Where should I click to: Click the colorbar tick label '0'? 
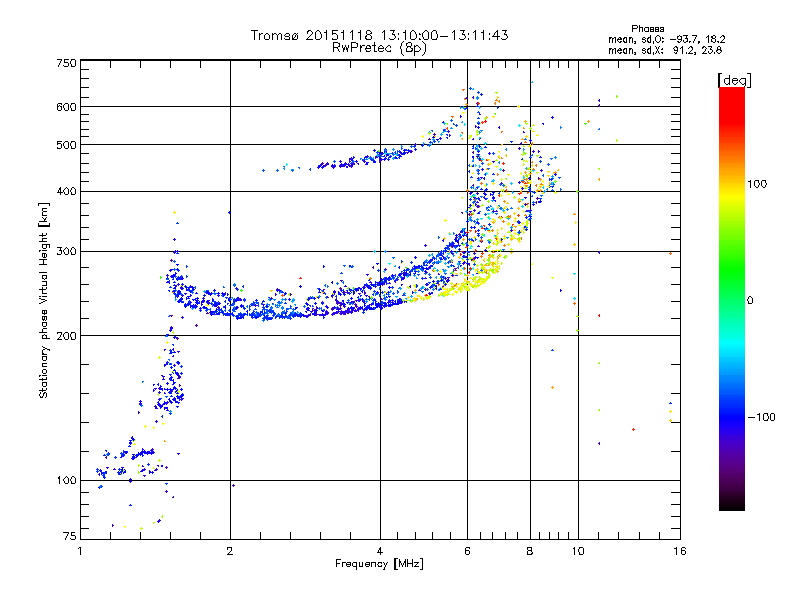click(x=750, y=300)
